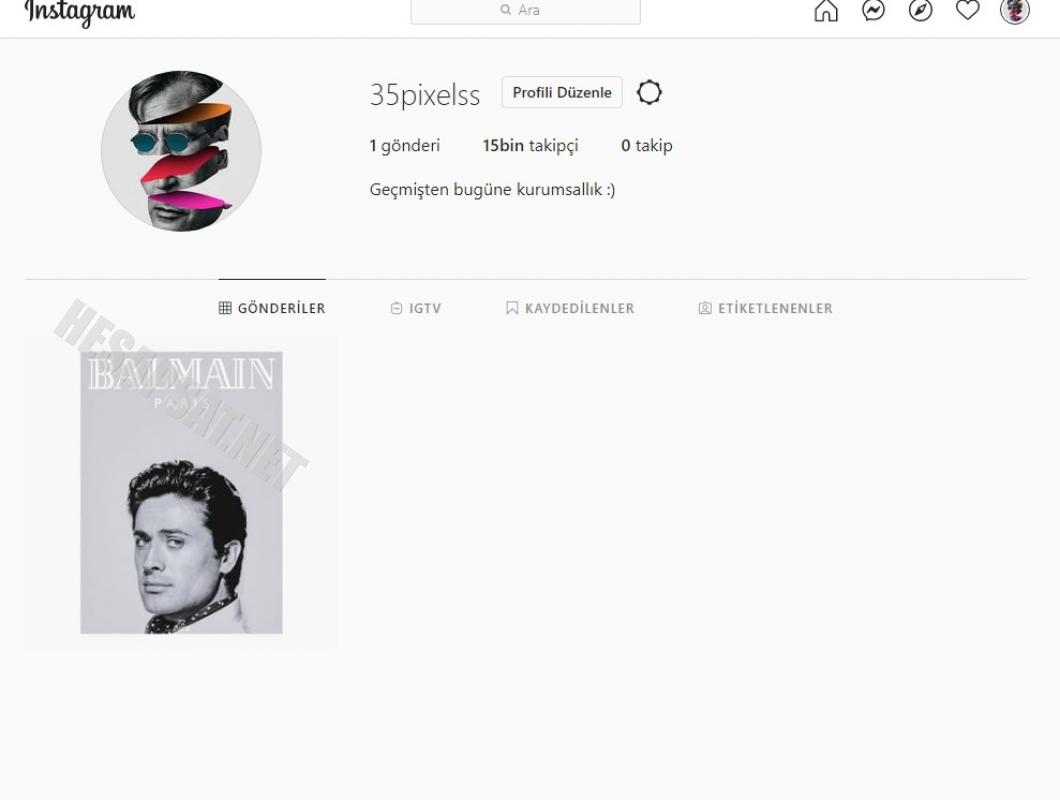Click the Instagram logo
Image resolution: width=1060 pixels, height=800 pixels.
(79, 13)
